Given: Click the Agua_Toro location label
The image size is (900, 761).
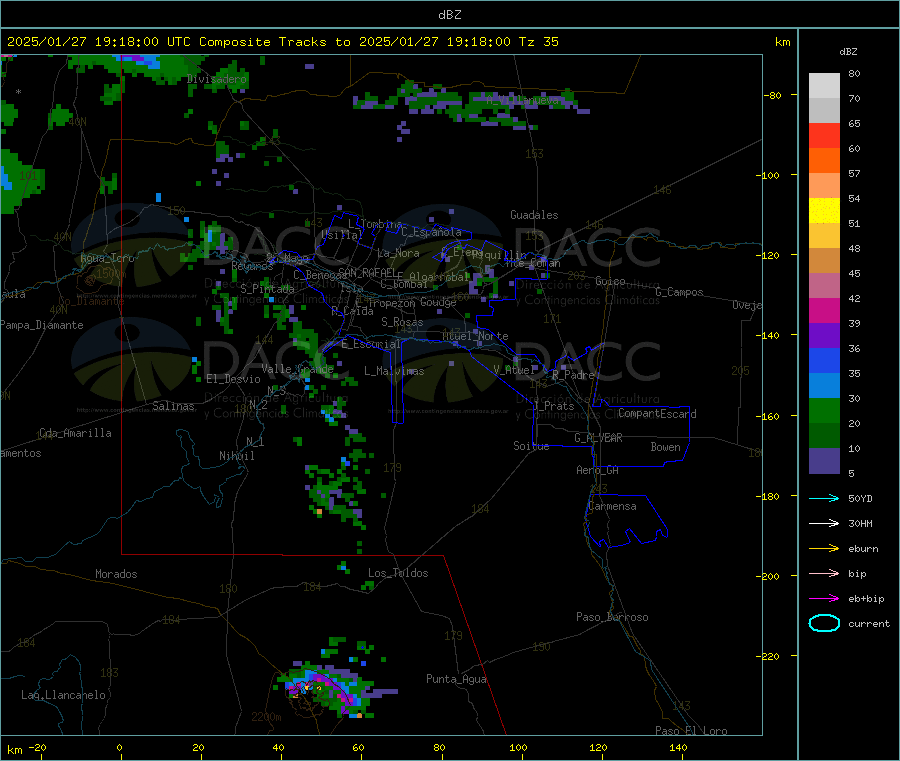Looking at the screenshot, I should coord(107,258).
